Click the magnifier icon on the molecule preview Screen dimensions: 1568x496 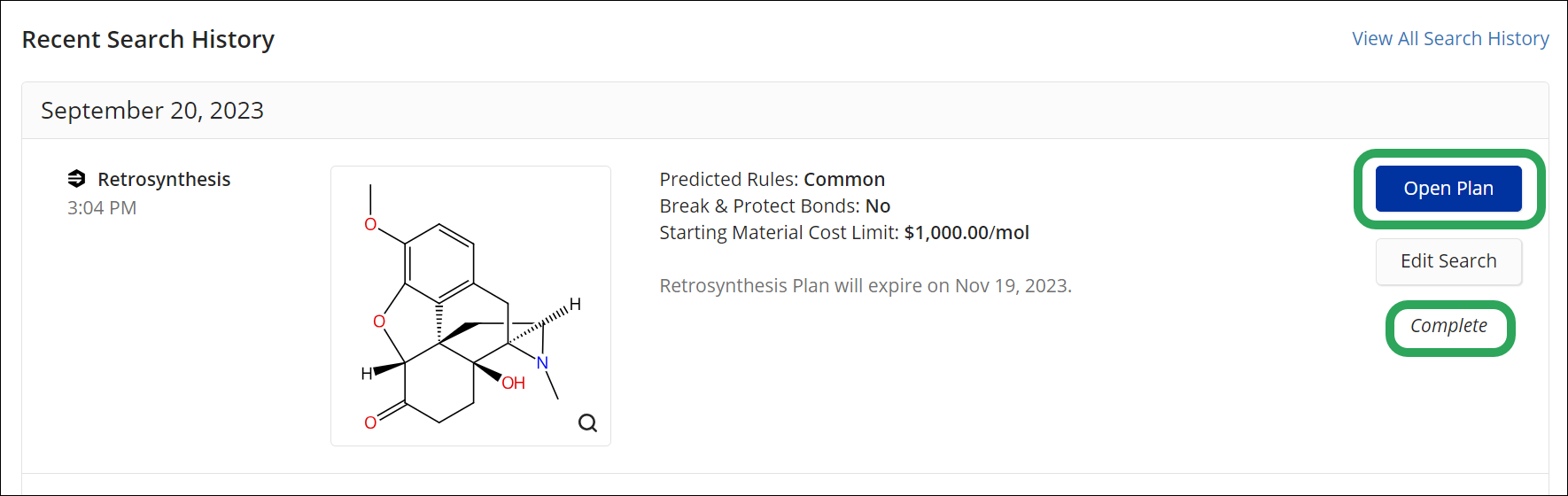coord(587,422)
